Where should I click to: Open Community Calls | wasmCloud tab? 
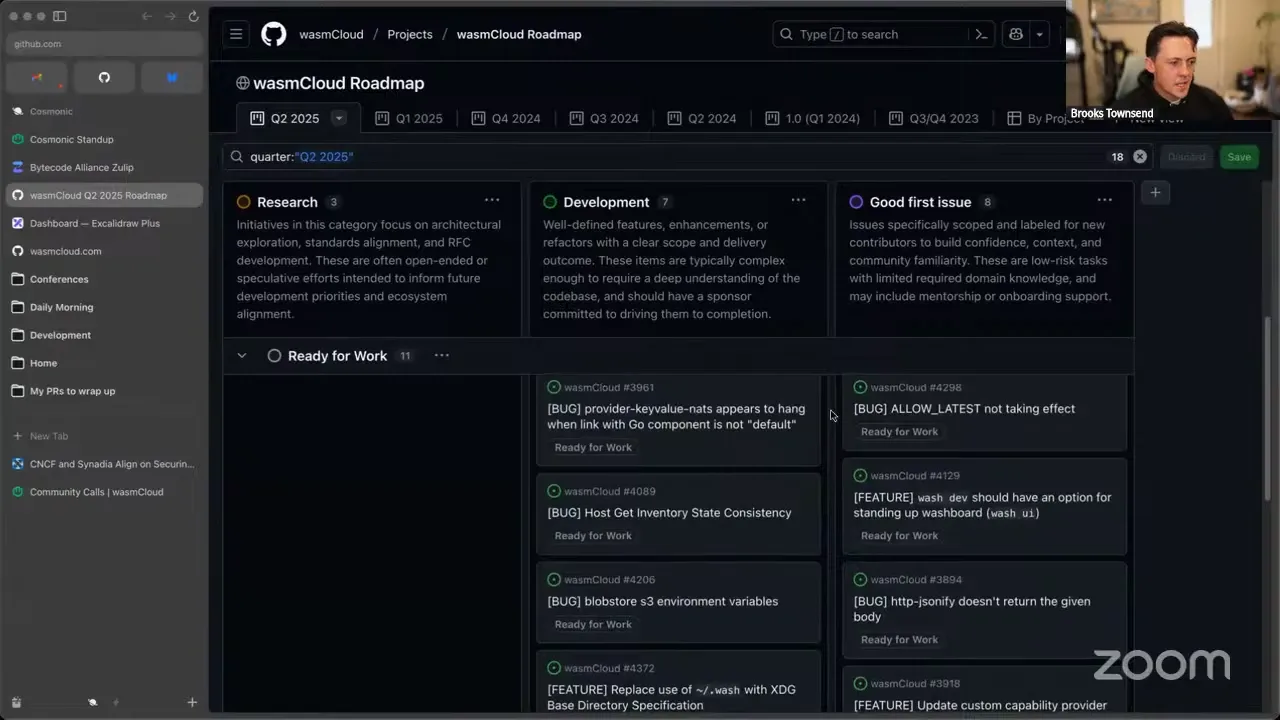104,492
